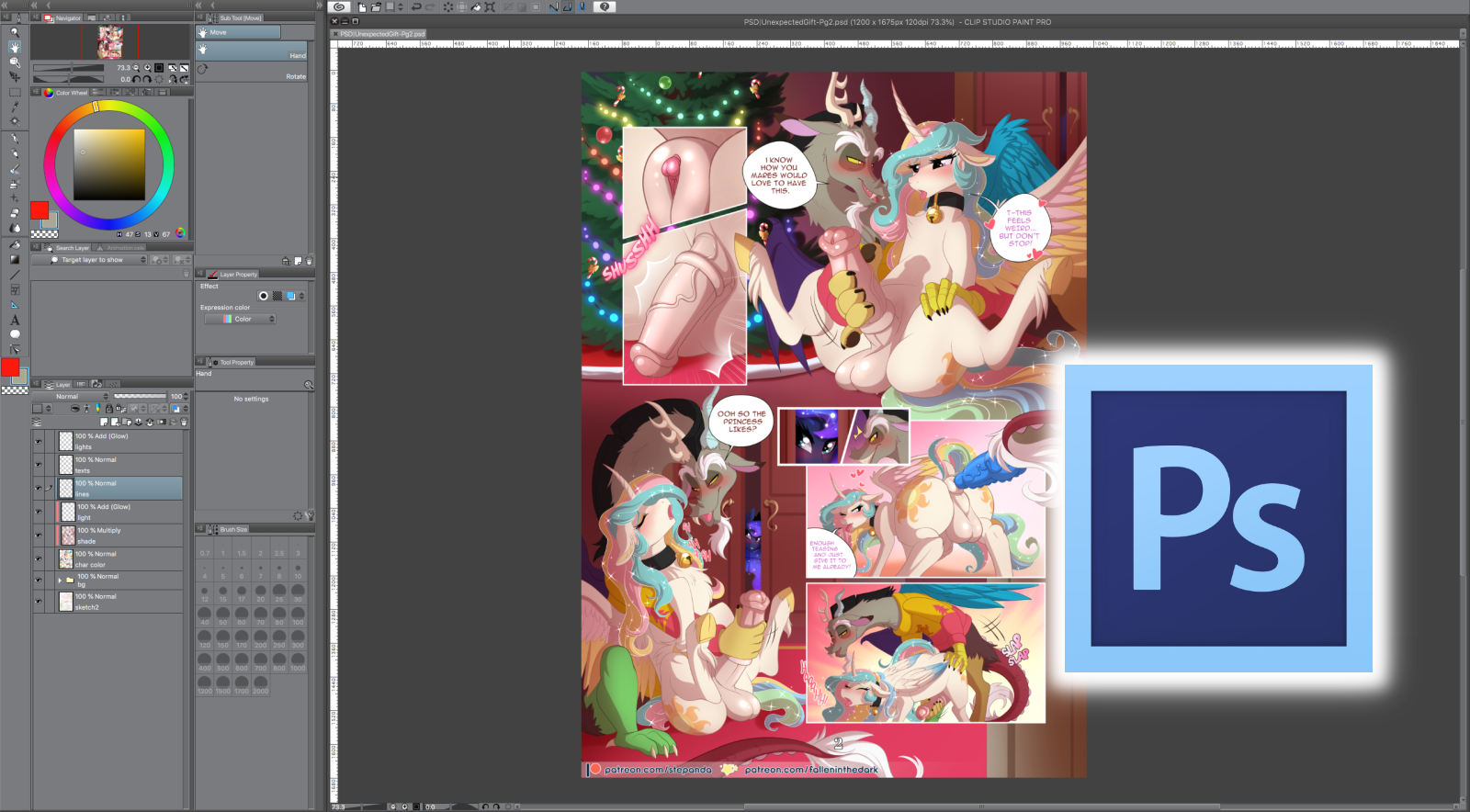1470x812 pixels.
Task: Delete the selected layer with trash icon
Action: pos(184,422)
